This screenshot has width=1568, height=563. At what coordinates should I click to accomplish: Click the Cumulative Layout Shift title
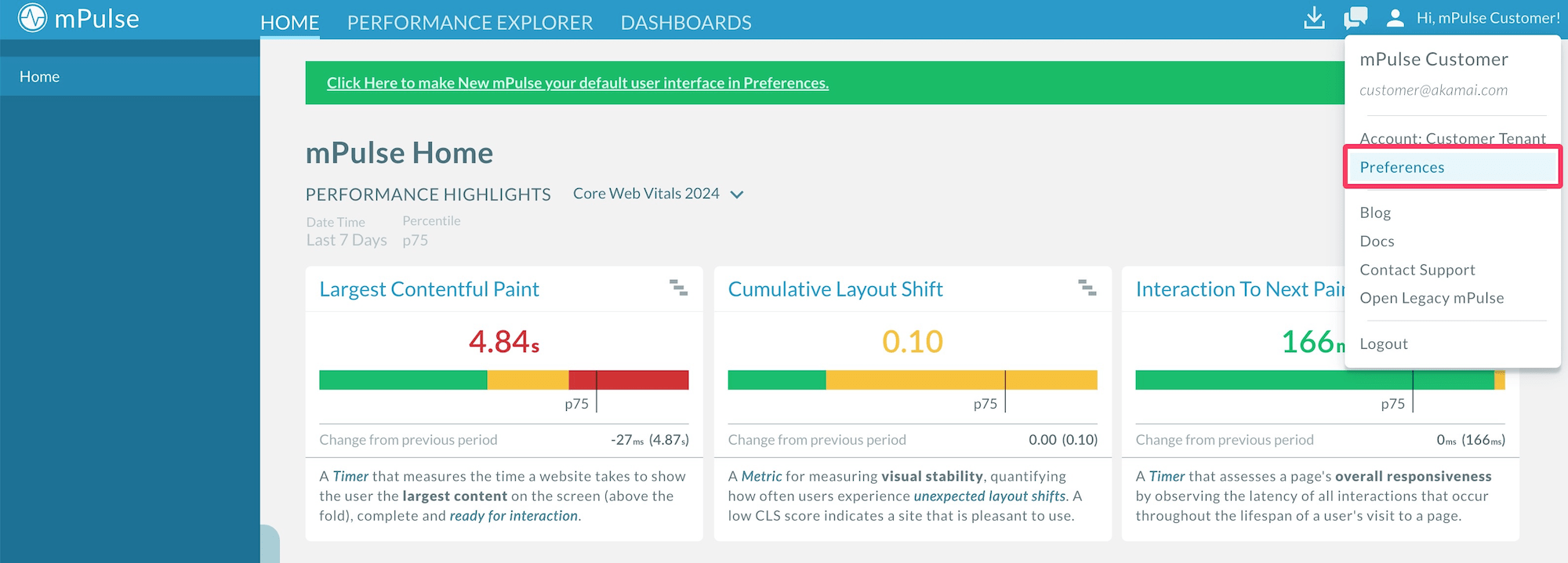point(835,289)
